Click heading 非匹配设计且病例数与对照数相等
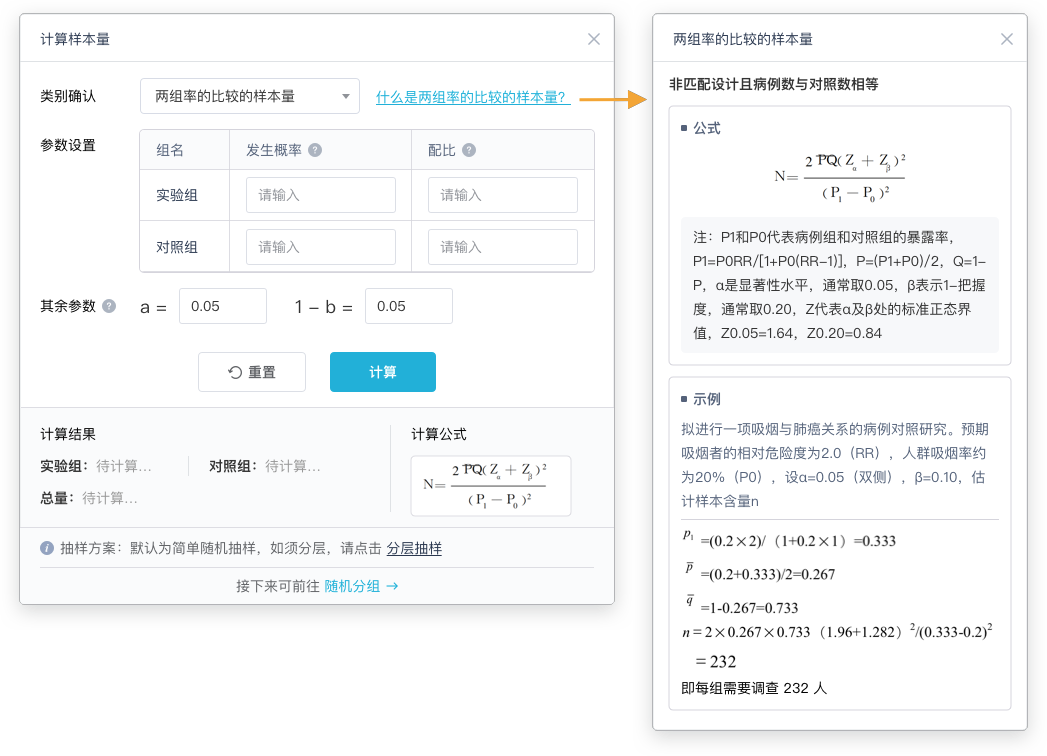 tap(774, 84)
